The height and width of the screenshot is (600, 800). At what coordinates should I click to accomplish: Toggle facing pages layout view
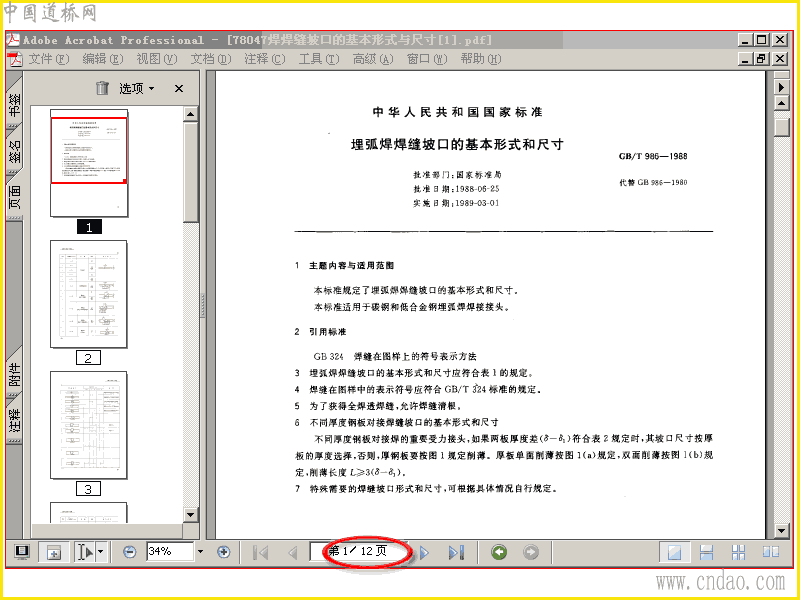tap(770, 552)
